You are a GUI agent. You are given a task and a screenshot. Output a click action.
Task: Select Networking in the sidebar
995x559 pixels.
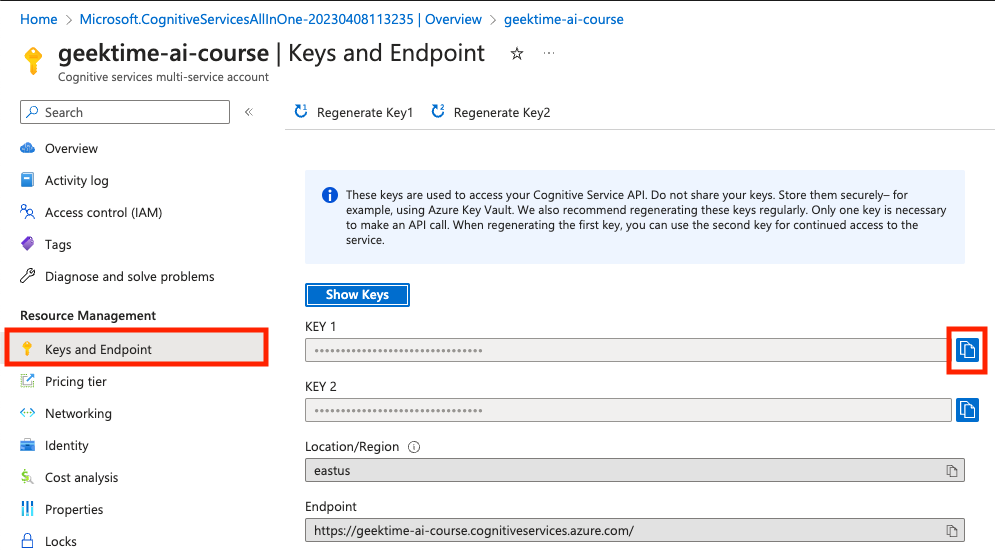[78, 413]
